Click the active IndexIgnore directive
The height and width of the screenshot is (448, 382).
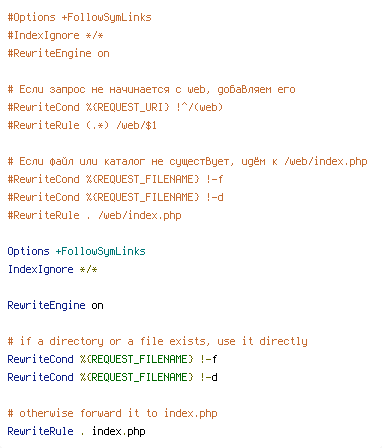pos(40,269)
